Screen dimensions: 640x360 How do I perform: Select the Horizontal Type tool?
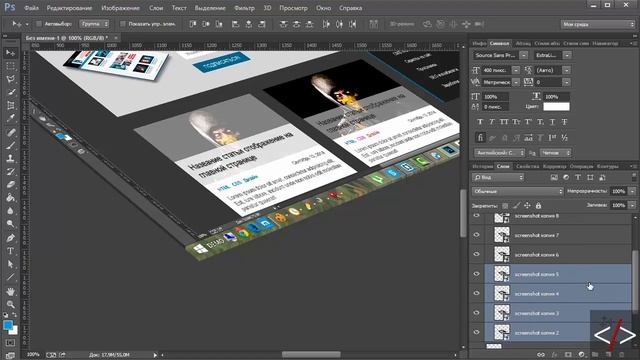(11, 251)
